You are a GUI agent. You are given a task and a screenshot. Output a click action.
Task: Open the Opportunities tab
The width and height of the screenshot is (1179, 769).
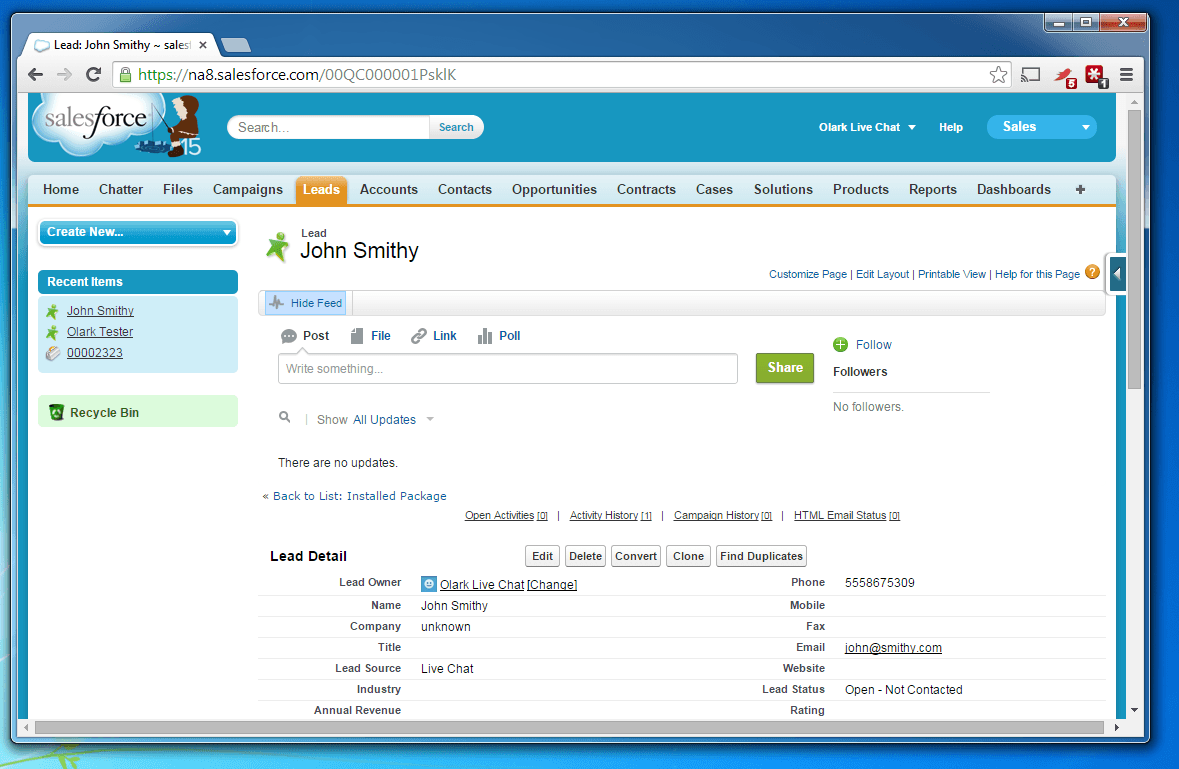click(x=554, y=189)
